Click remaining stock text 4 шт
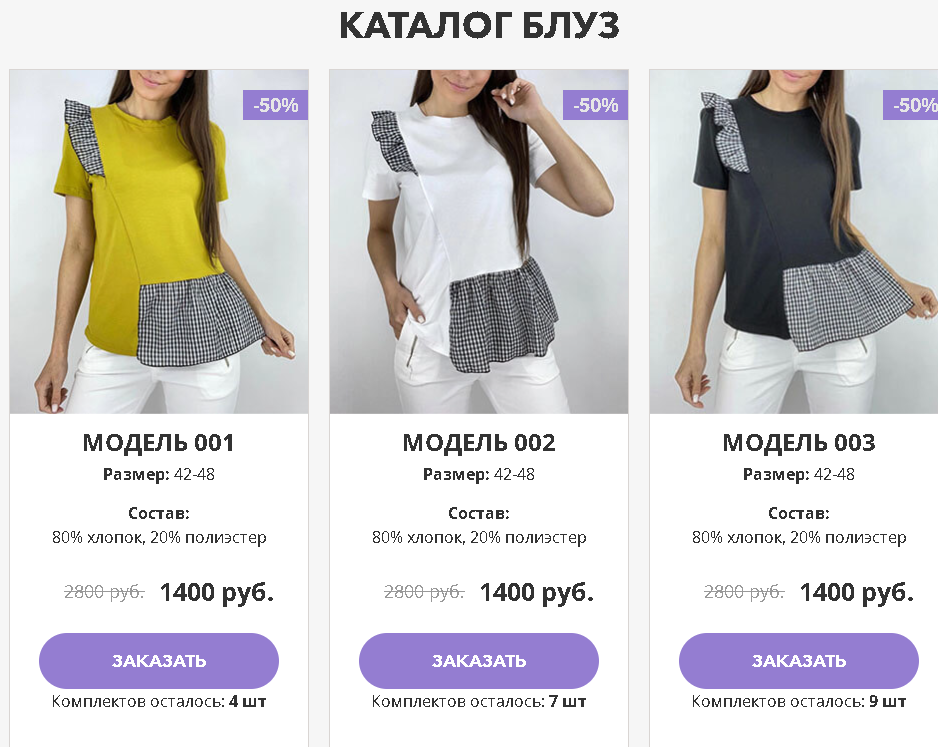This screenshot has width=938, height=747. pyautogui.click(x=247, y=702)
